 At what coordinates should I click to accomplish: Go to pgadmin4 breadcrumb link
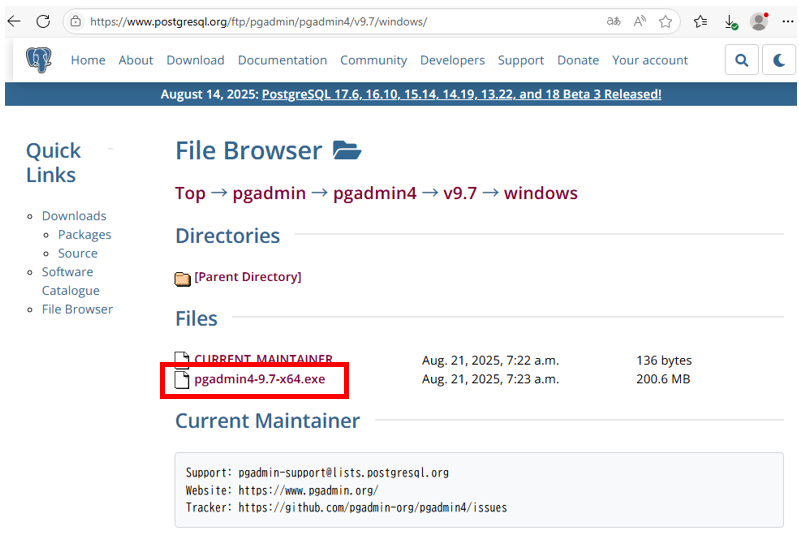[375, 193]
